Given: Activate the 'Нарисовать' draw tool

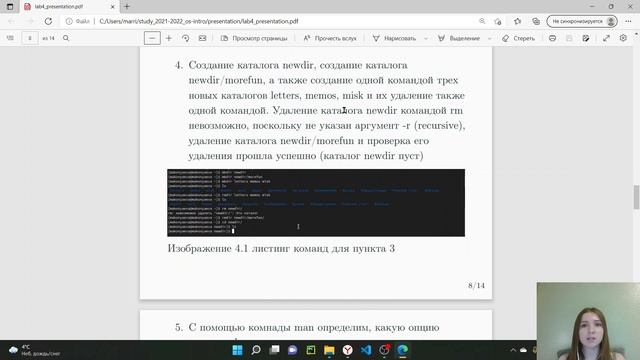Looking at the screenshot, I should [x=394, y=38].
